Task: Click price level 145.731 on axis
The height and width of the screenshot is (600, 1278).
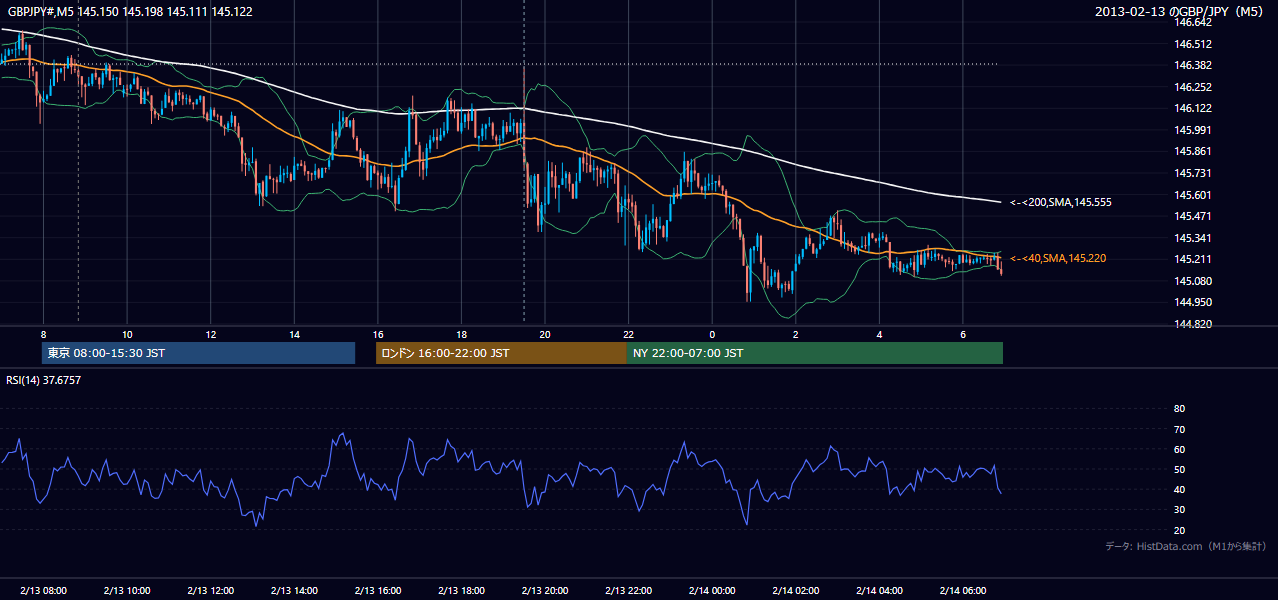Action: click(x=1192, y=173)
